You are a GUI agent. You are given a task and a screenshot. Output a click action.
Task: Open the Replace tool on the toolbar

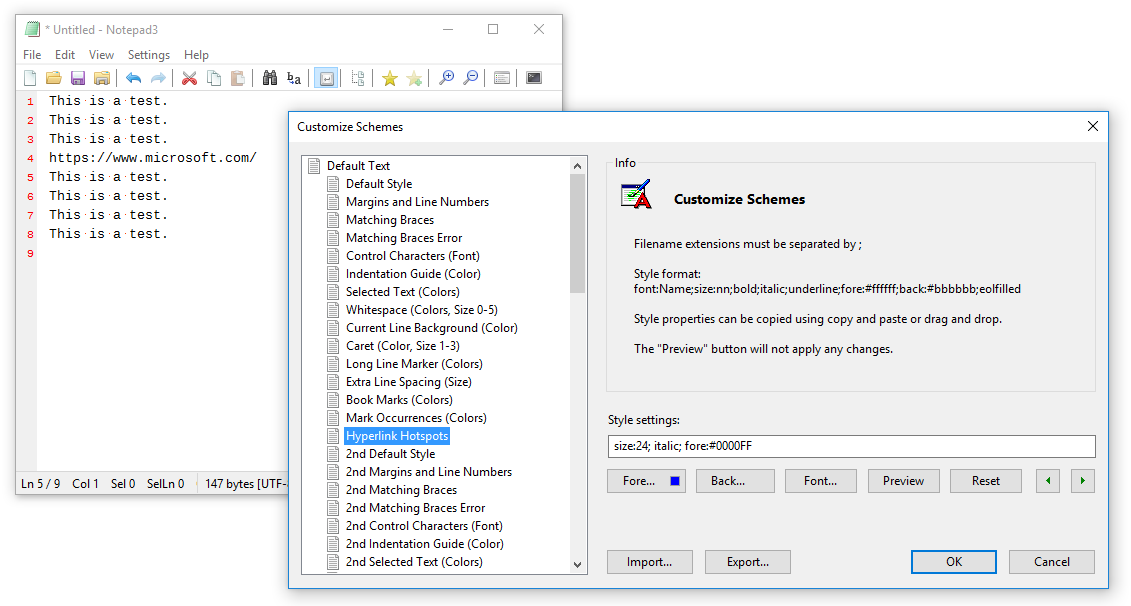click(293, 77)
